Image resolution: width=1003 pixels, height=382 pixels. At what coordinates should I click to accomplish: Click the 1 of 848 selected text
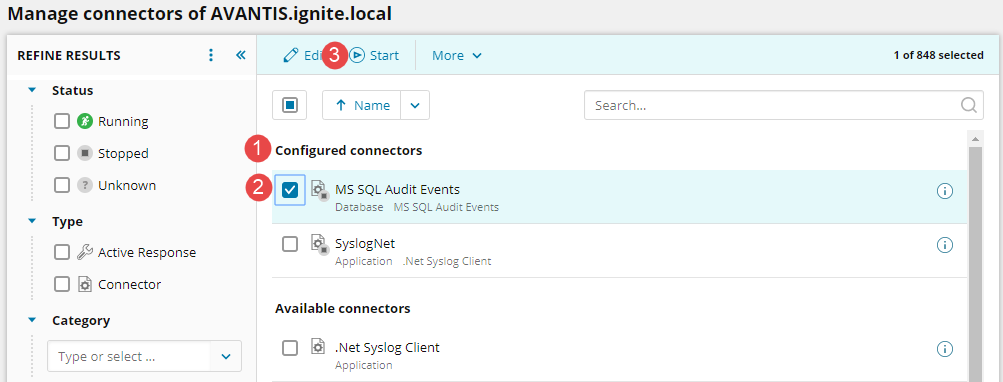click(x=938, y=56)
